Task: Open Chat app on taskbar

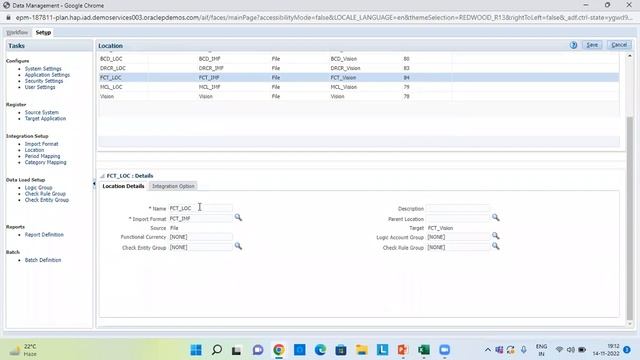Action: click(258, 350)
